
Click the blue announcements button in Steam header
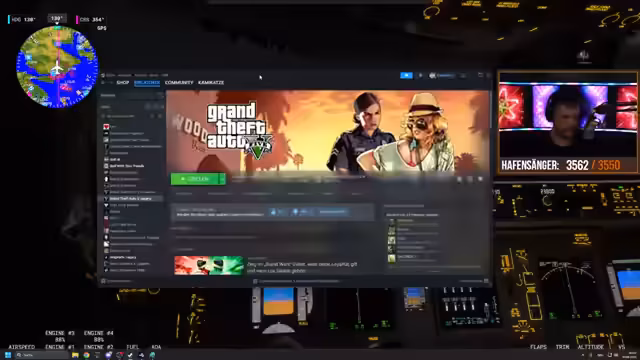point(406,76)
